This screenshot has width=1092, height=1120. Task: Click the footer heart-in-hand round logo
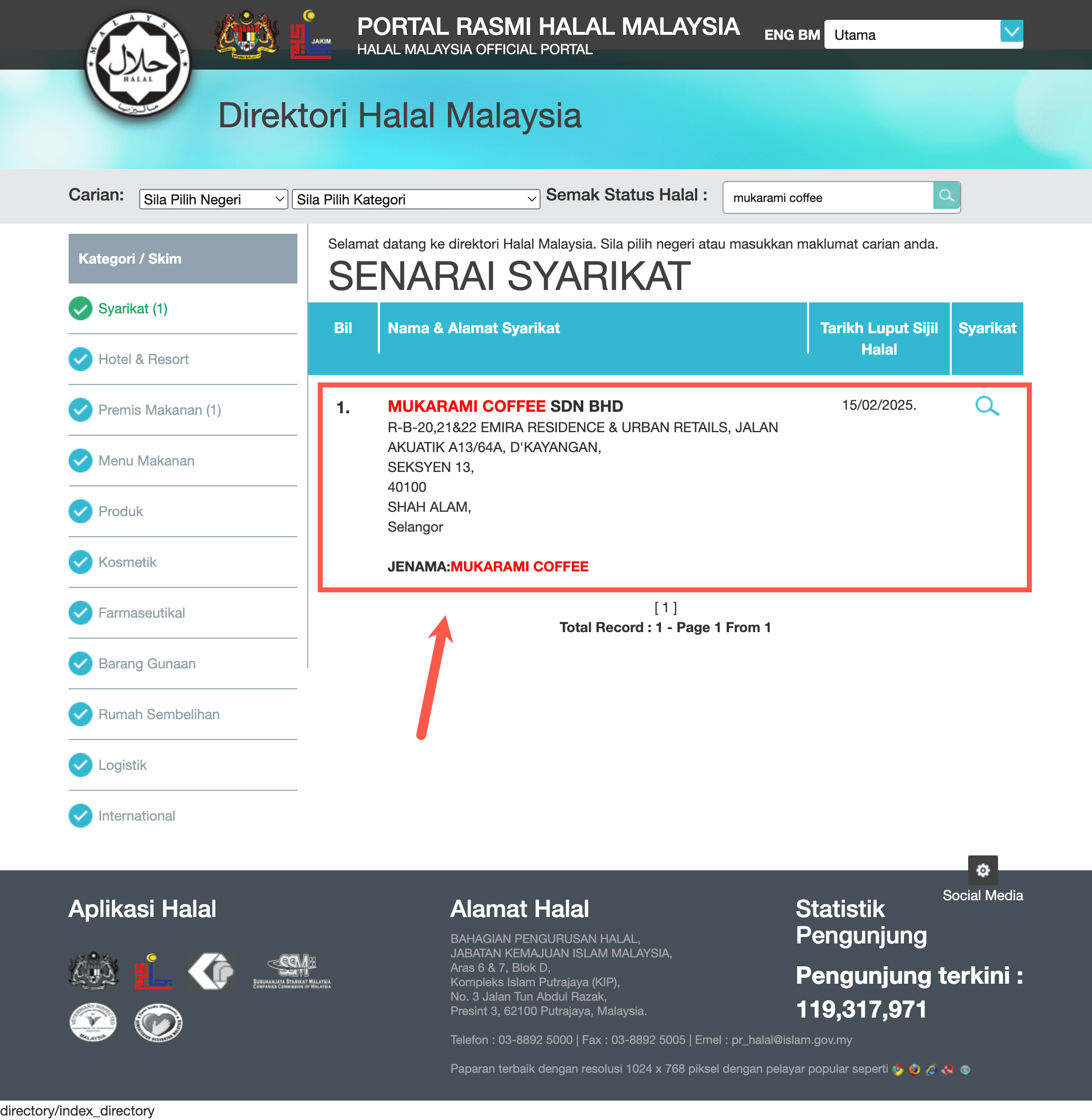pyautogui.click(x=159, y=1023)
